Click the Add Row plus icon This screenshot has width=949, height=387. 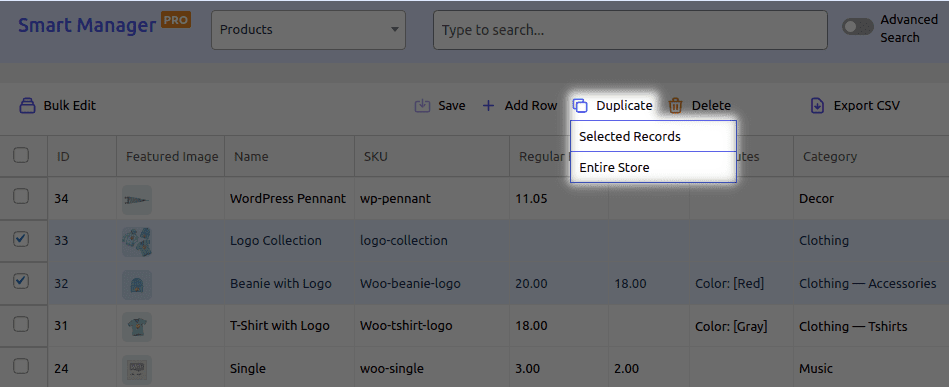[488, 106]
